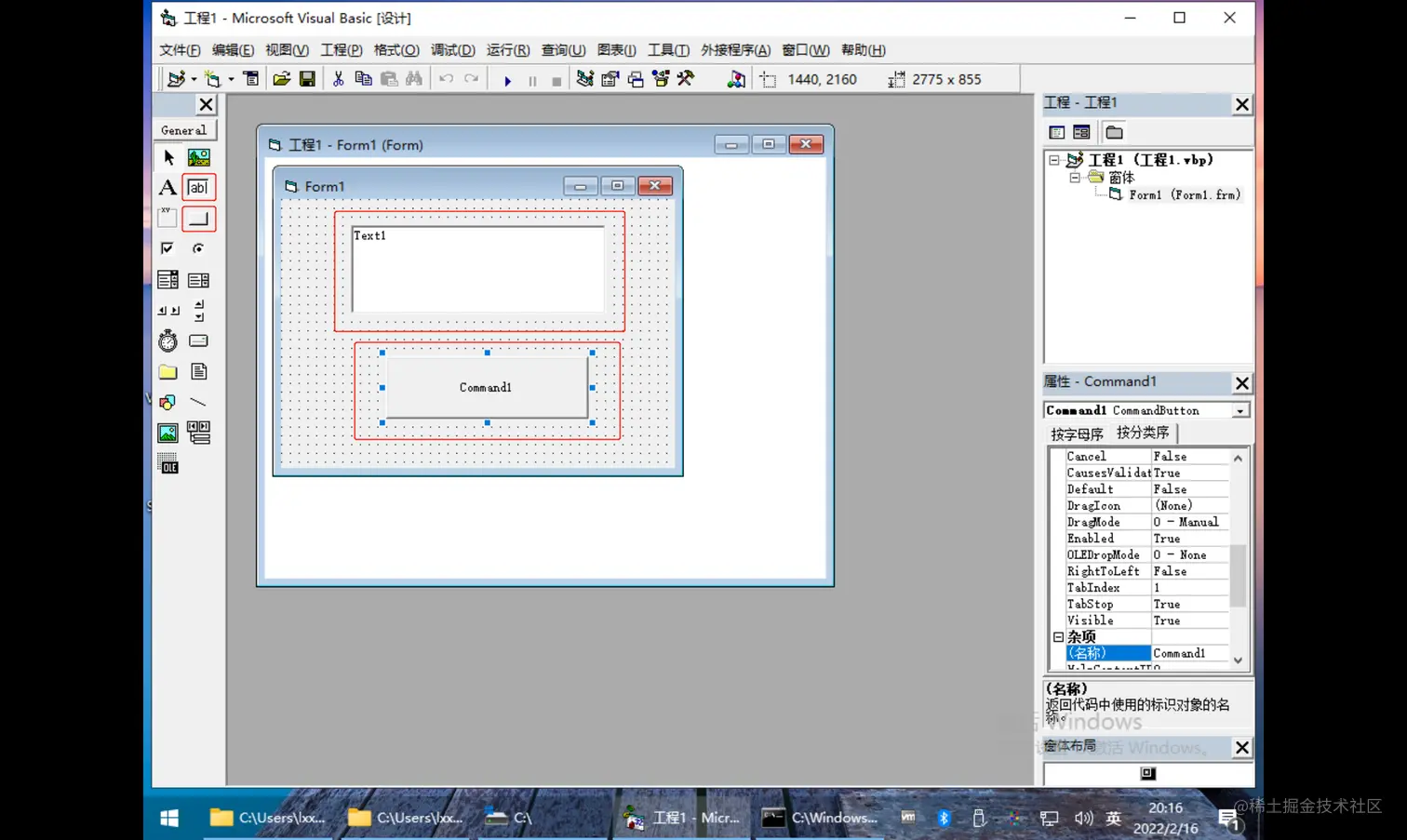Viewport: 1407px width, 840px height.
Task: Collapse the 窗体 folder node
Action: pyautogui.click(x=1075, y=178)
